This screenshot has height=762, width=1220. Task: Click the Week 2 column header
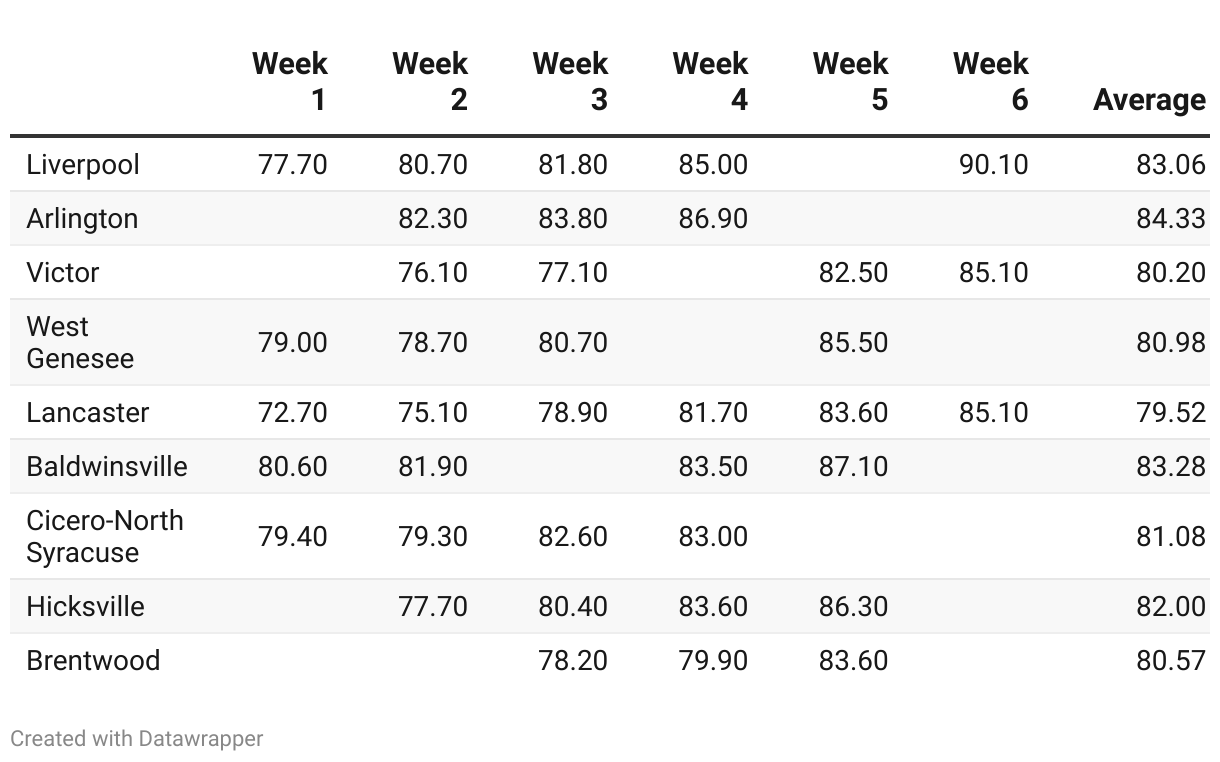point(430,82)
